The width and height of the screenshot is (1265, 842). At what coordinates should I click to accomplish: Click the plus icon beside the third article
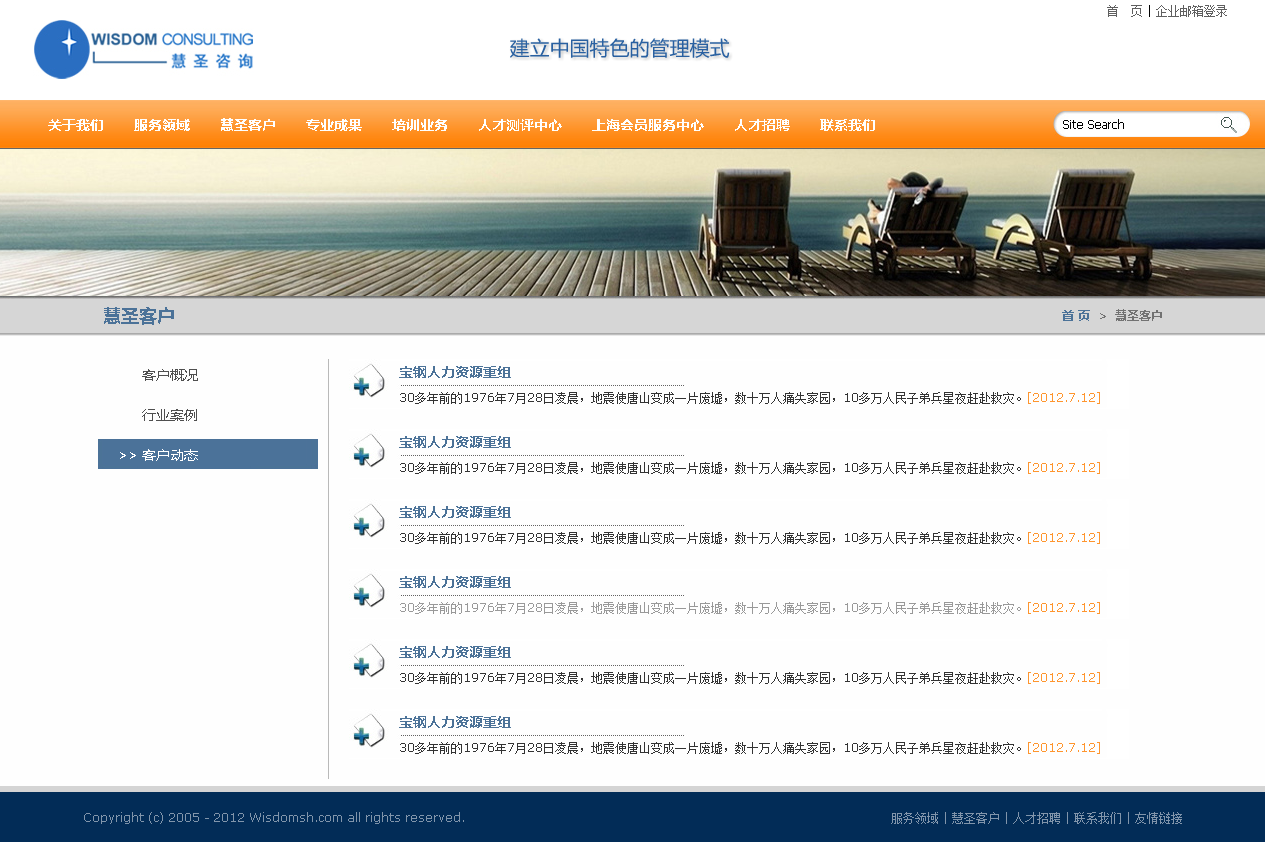[368, 522]
